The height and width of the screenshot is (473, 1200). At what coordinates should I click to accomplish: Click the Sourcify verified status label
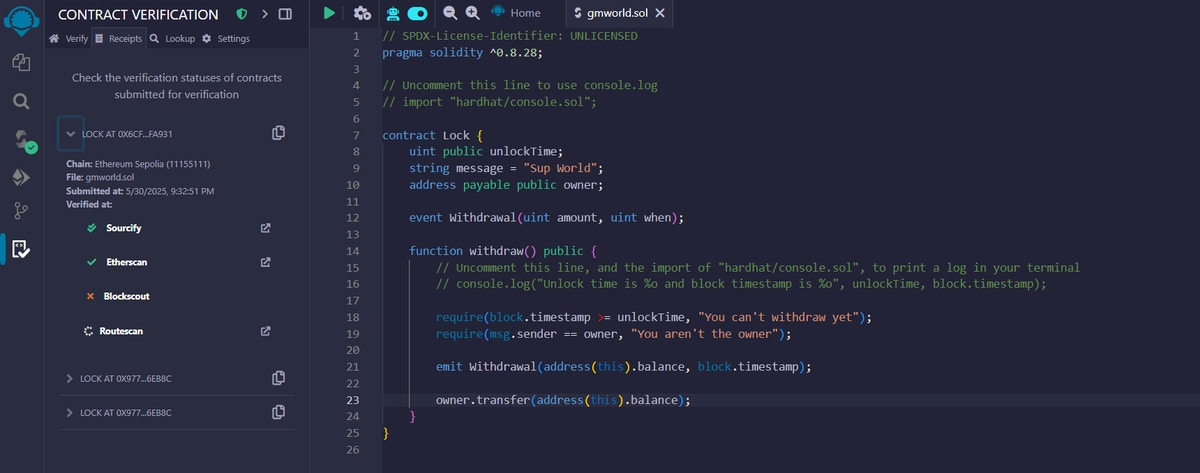click(x=124, y=228)
